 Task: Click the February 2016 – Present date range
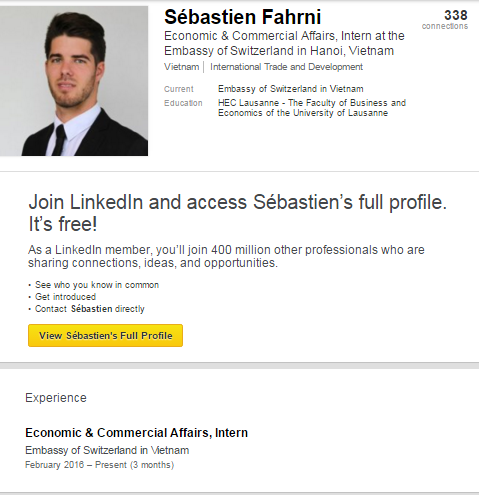pyautogui.click(x=99, y=465)
